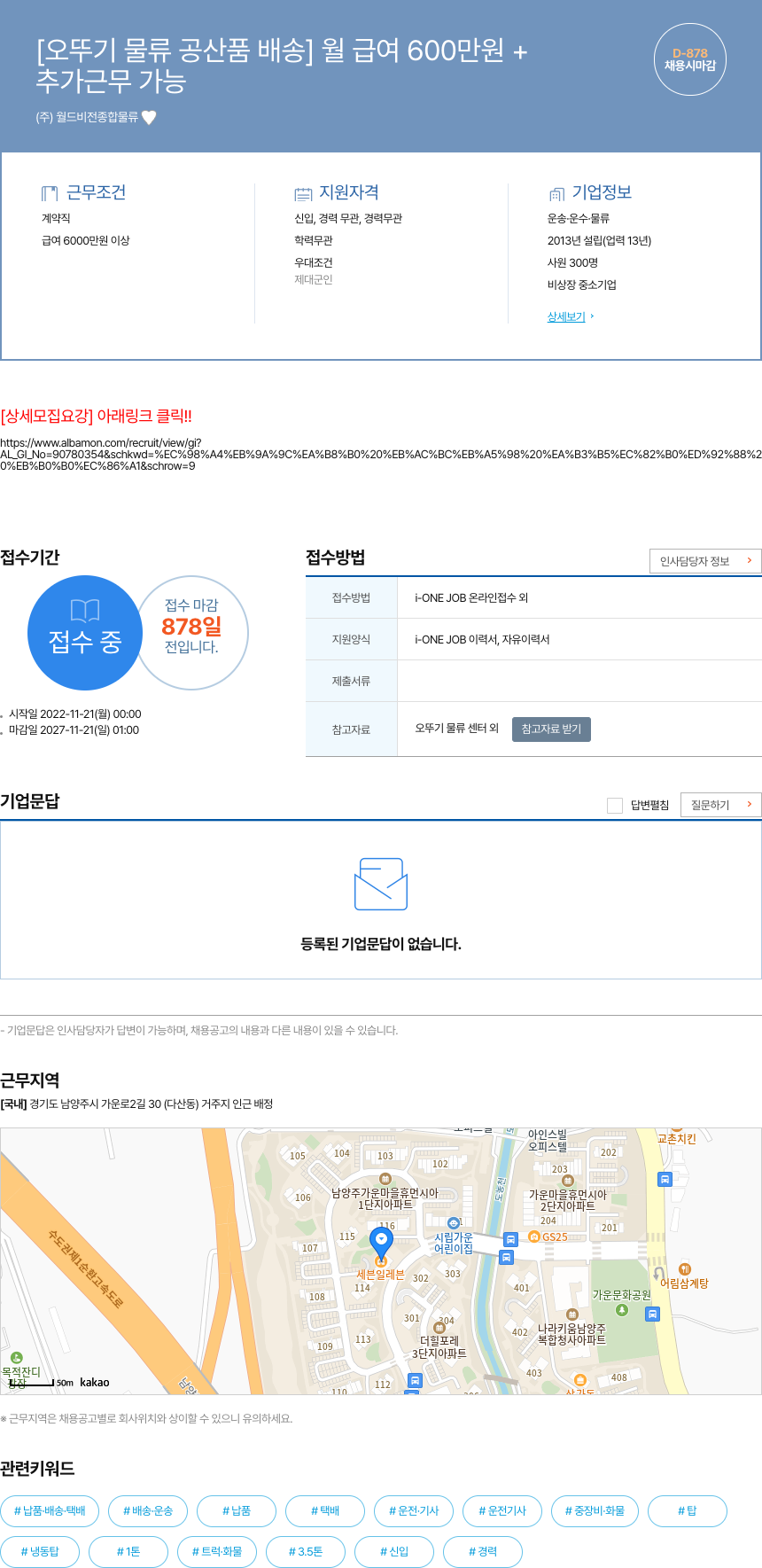Select the #운전기사 keyword tag
762x1568 pixels.
(x=502, y=1510)
